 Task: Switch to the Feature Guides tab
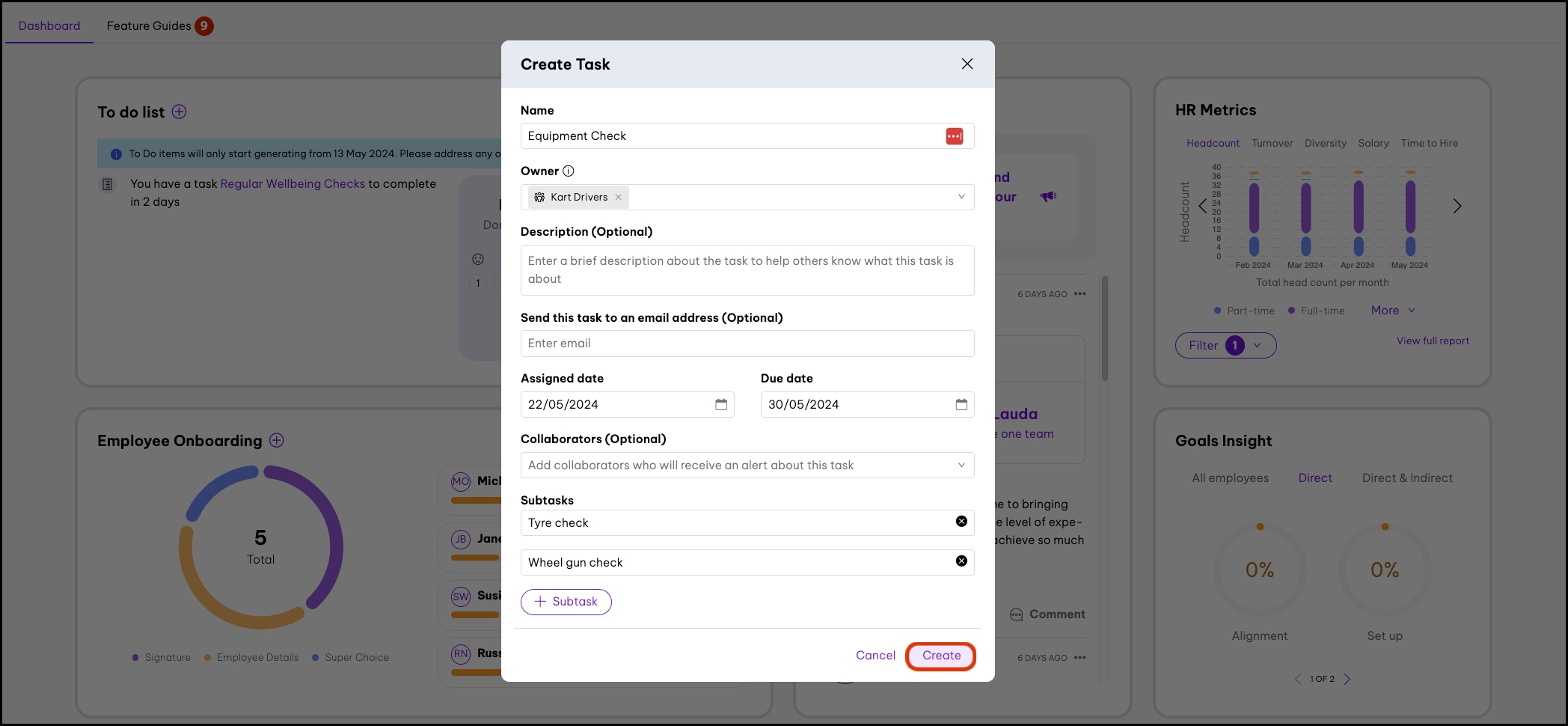(x=149, y=25)
